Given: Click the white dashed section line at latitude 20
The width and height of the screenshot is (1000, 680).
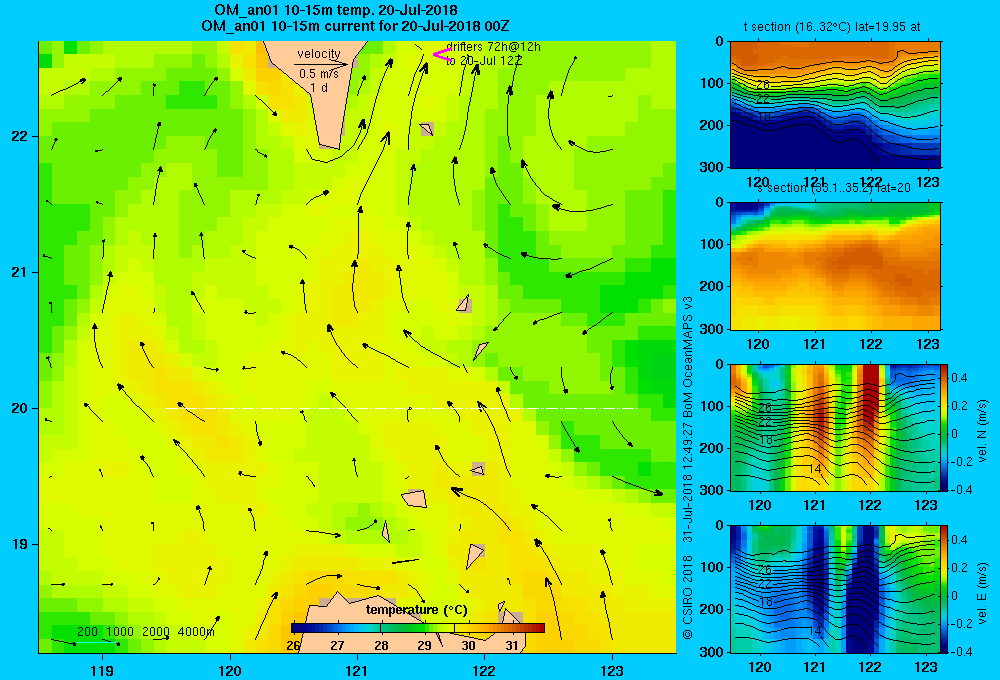Looking at the screenshot, I should pos(401,408).
